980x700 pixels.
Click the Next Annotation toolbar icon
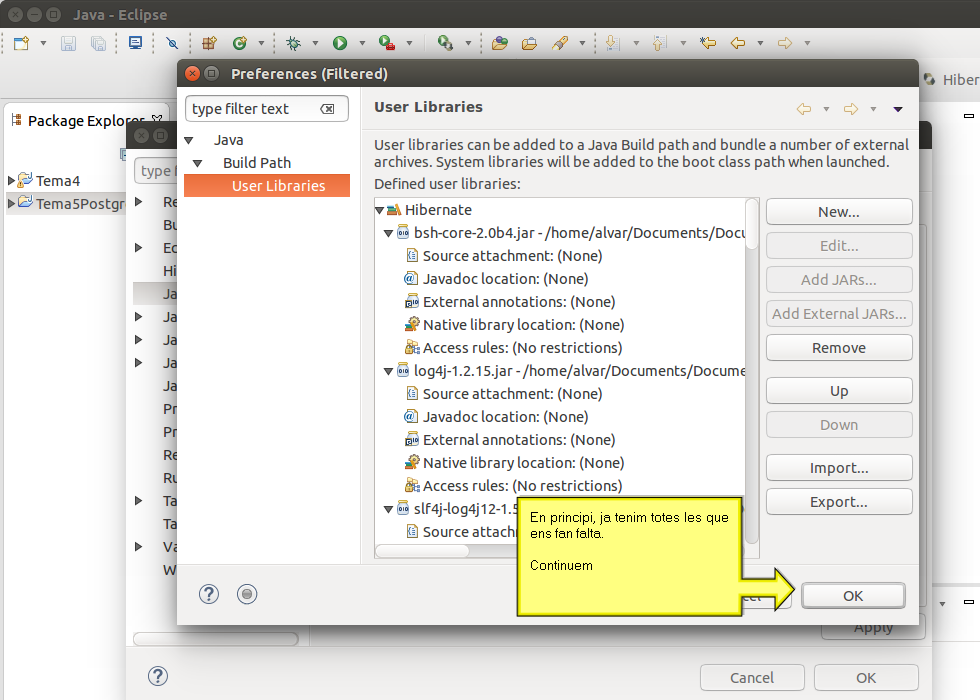point(613,43)
